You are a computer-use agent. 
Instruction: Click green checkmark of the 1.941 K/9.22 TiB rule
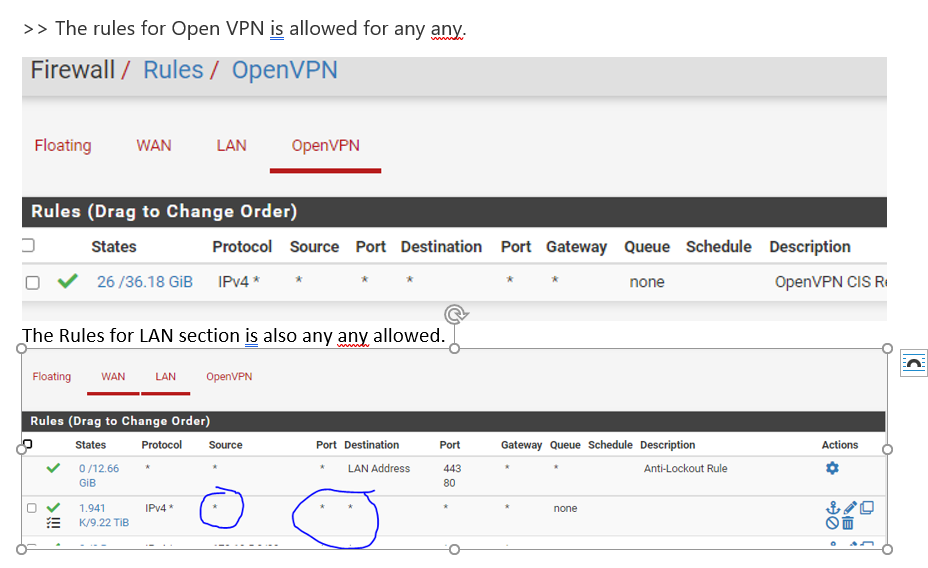(x=53, y=508)
